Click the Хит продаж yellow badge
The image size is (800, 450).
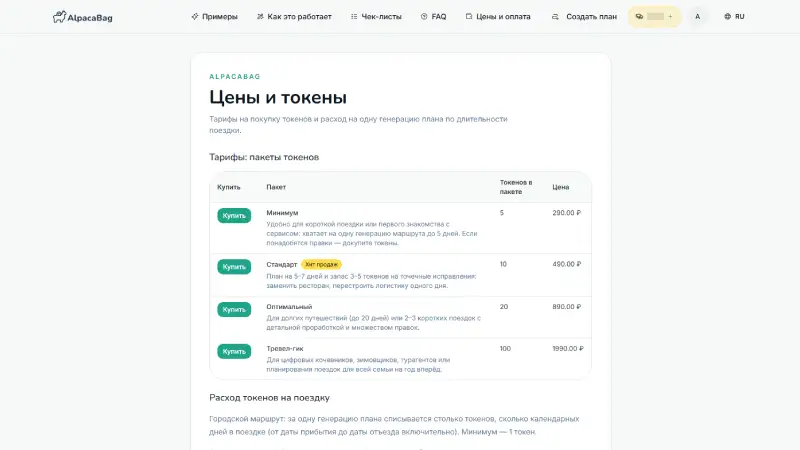(x=321, y=264)
